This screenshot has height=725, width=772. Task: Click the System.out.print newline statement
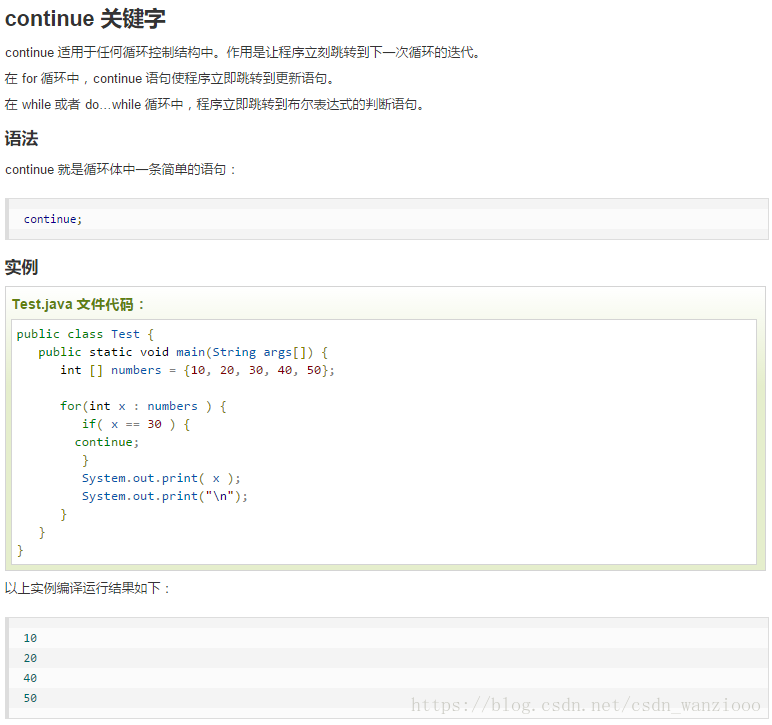[x=164, y=496]
